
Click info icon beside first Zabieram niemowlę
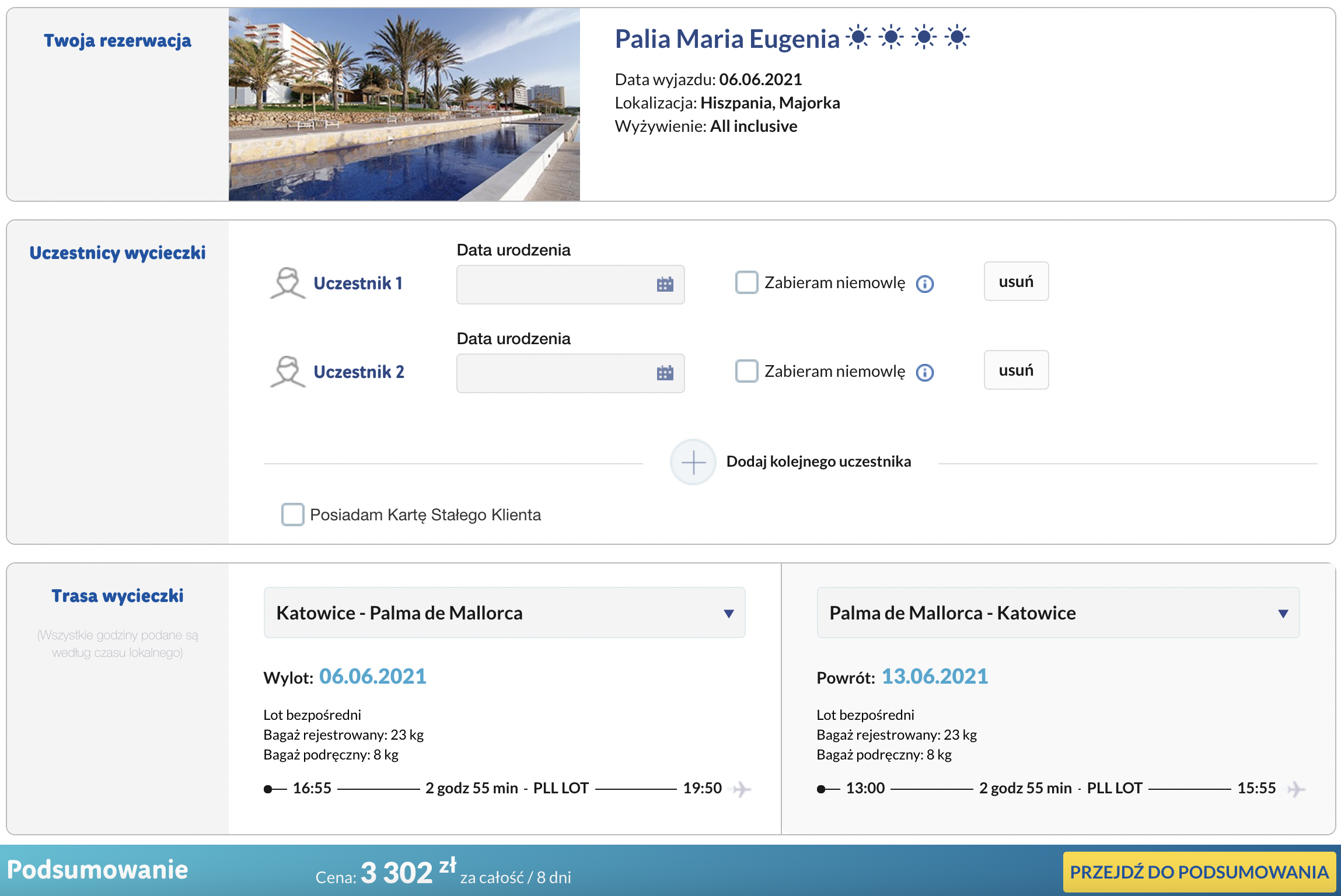coord(925,284)
